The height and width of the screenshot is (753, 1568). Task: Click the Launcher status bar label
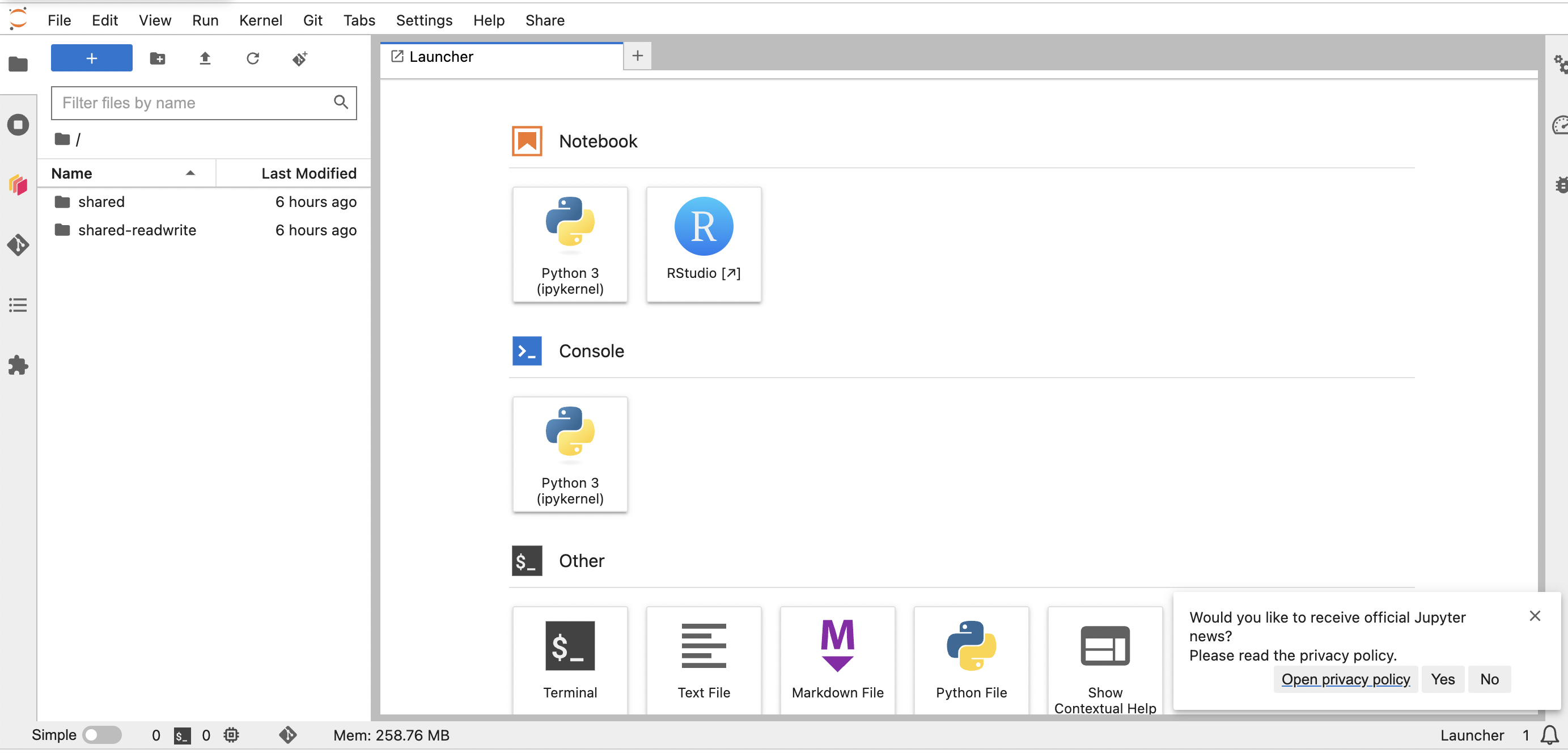(1472, 735)
